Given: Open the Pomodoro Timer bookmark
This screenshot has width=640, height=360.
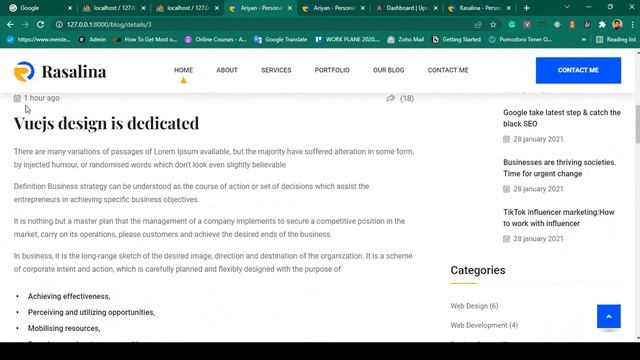Looking at the screenshot, I should (x=520, y=40).
